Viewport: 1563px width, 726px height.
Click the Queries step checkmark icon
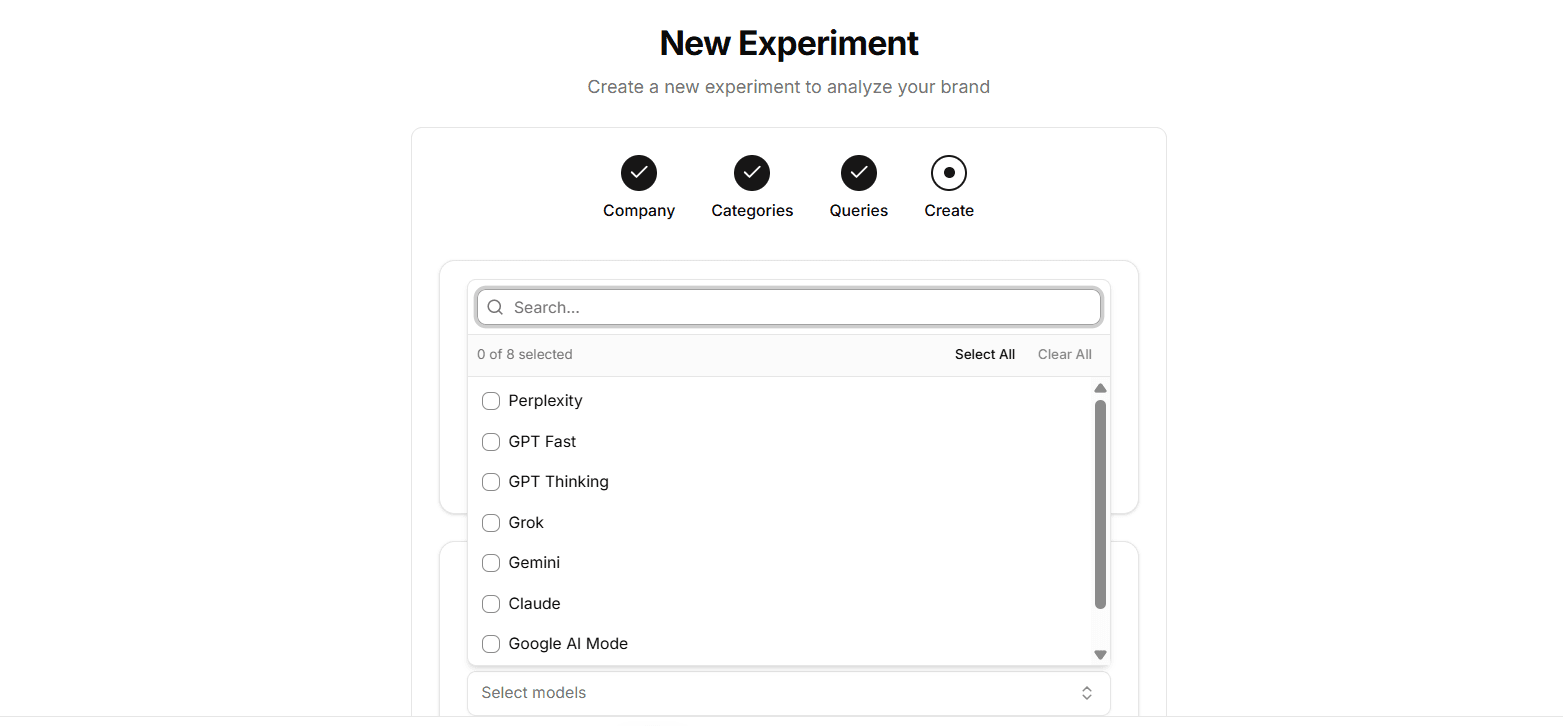tap(859, 173)
